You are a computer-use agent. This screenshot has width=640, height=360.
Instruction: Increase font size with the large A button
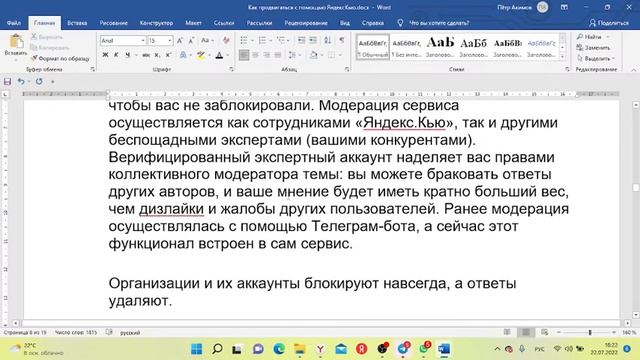point(180,40)
